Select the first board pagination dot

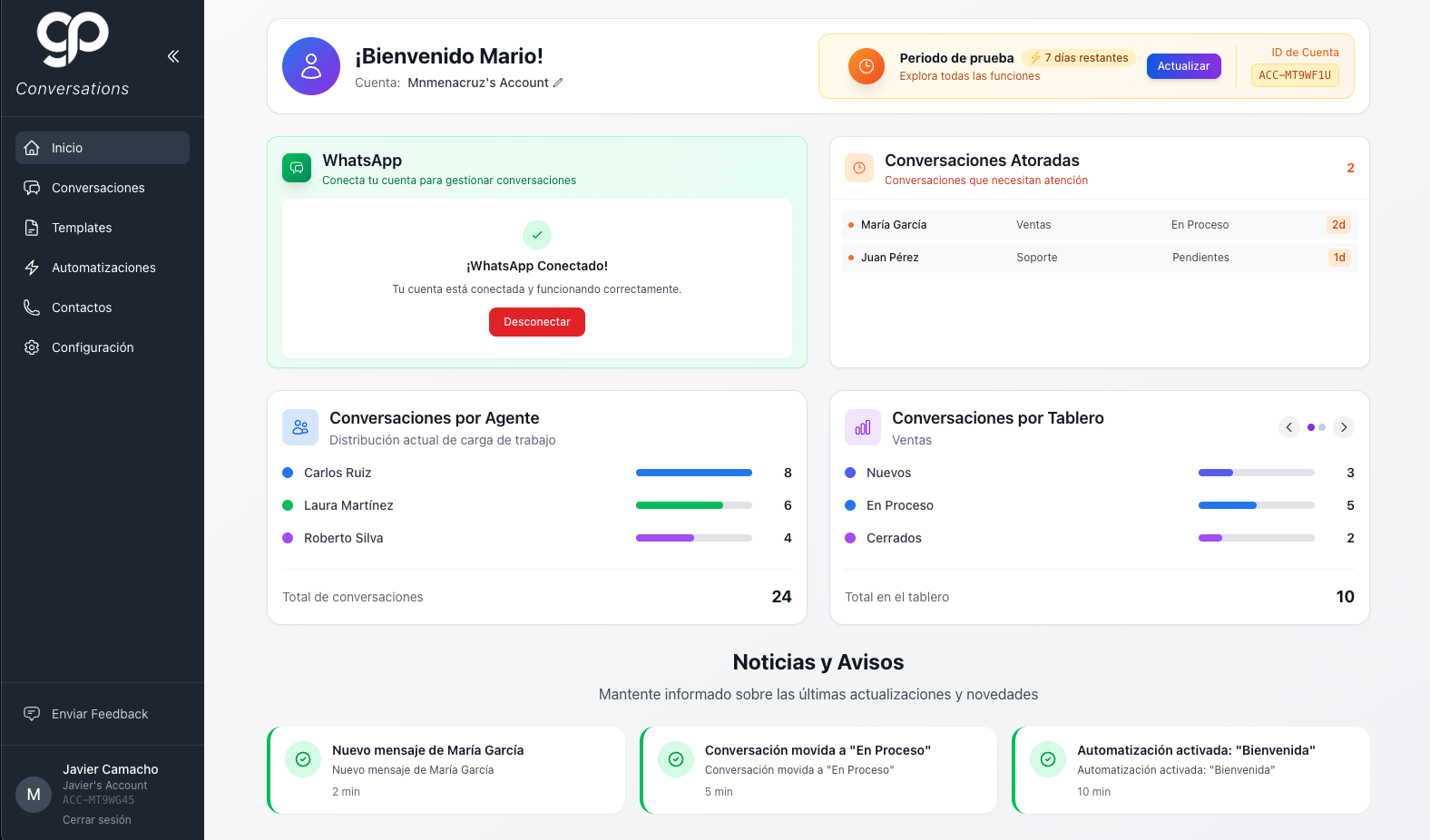pos(1311,427)
